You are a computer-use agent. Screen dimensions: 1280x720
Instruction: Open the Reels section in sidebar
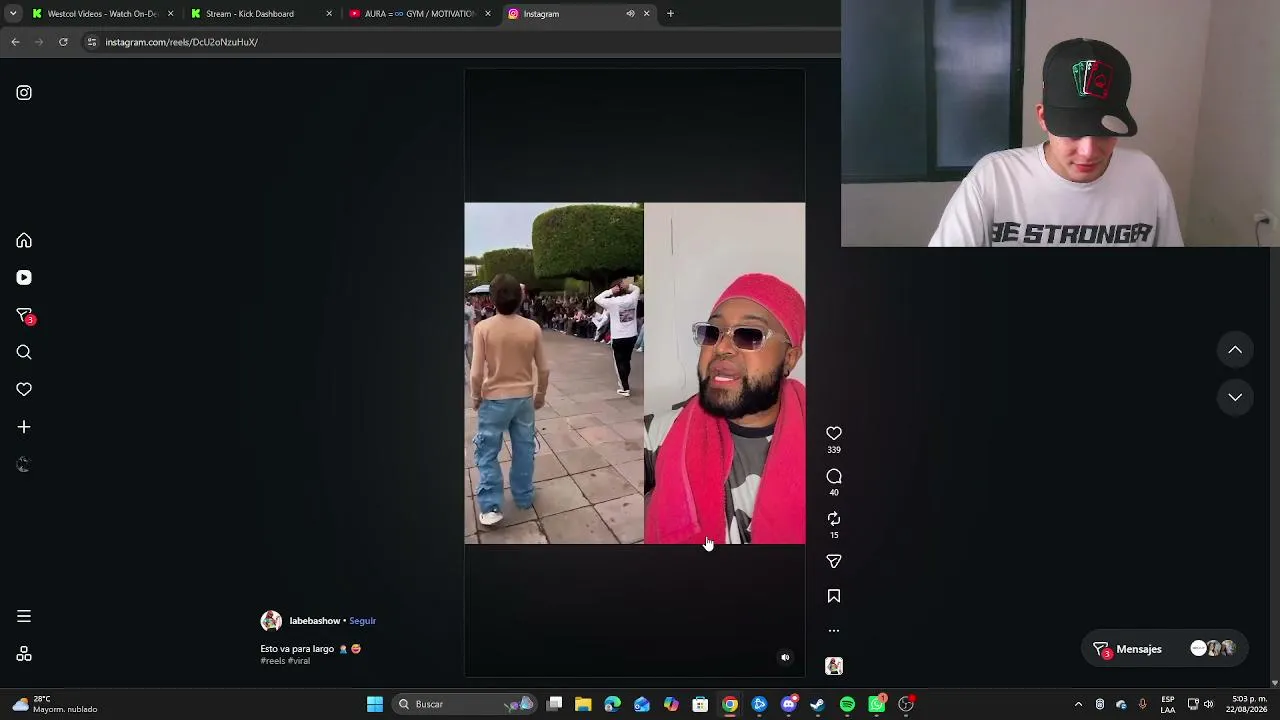[x=24, y=278]
